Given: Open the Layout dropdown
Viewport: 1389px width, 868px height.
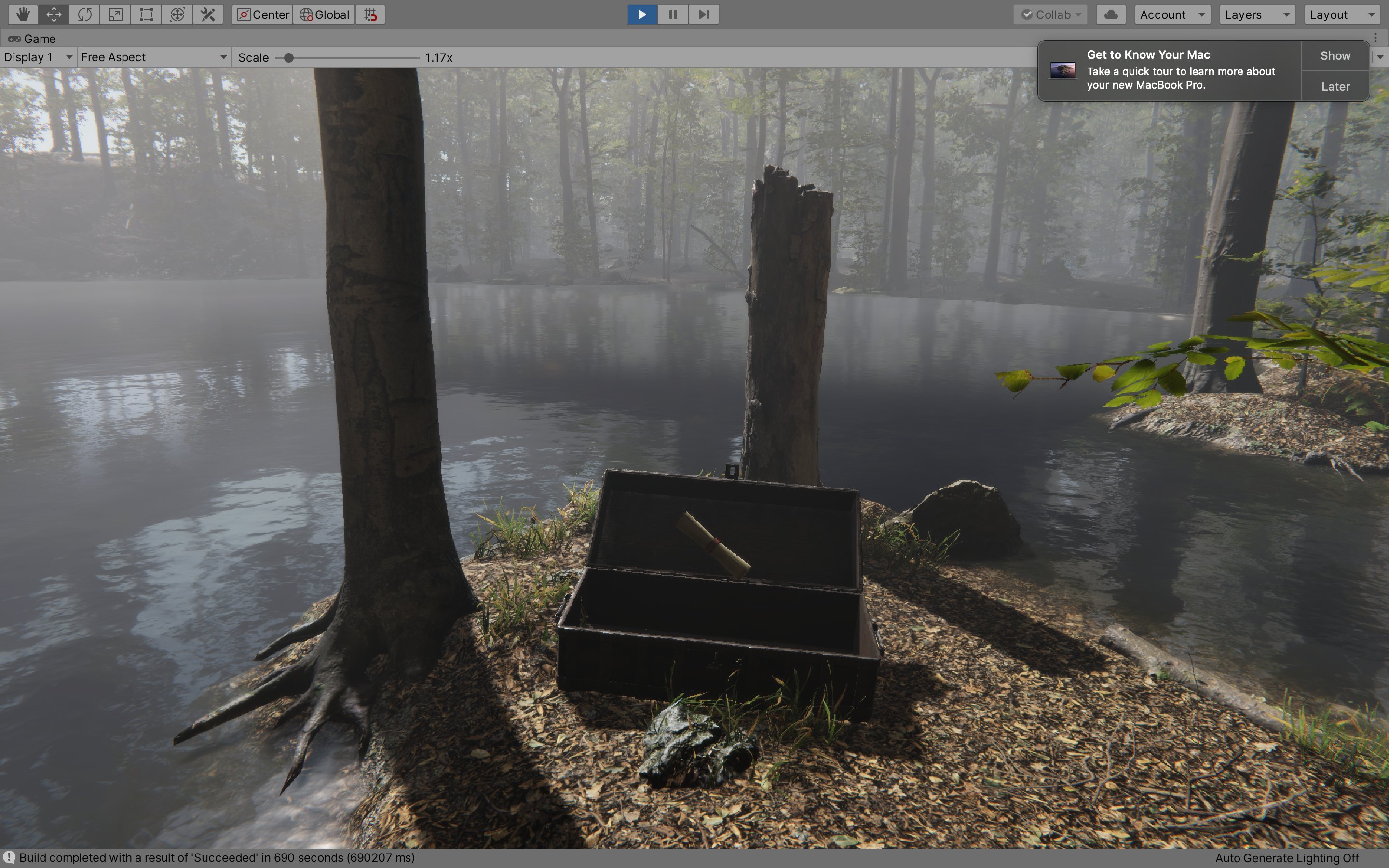Looking at the screenshot, I should pos(1342,14).
